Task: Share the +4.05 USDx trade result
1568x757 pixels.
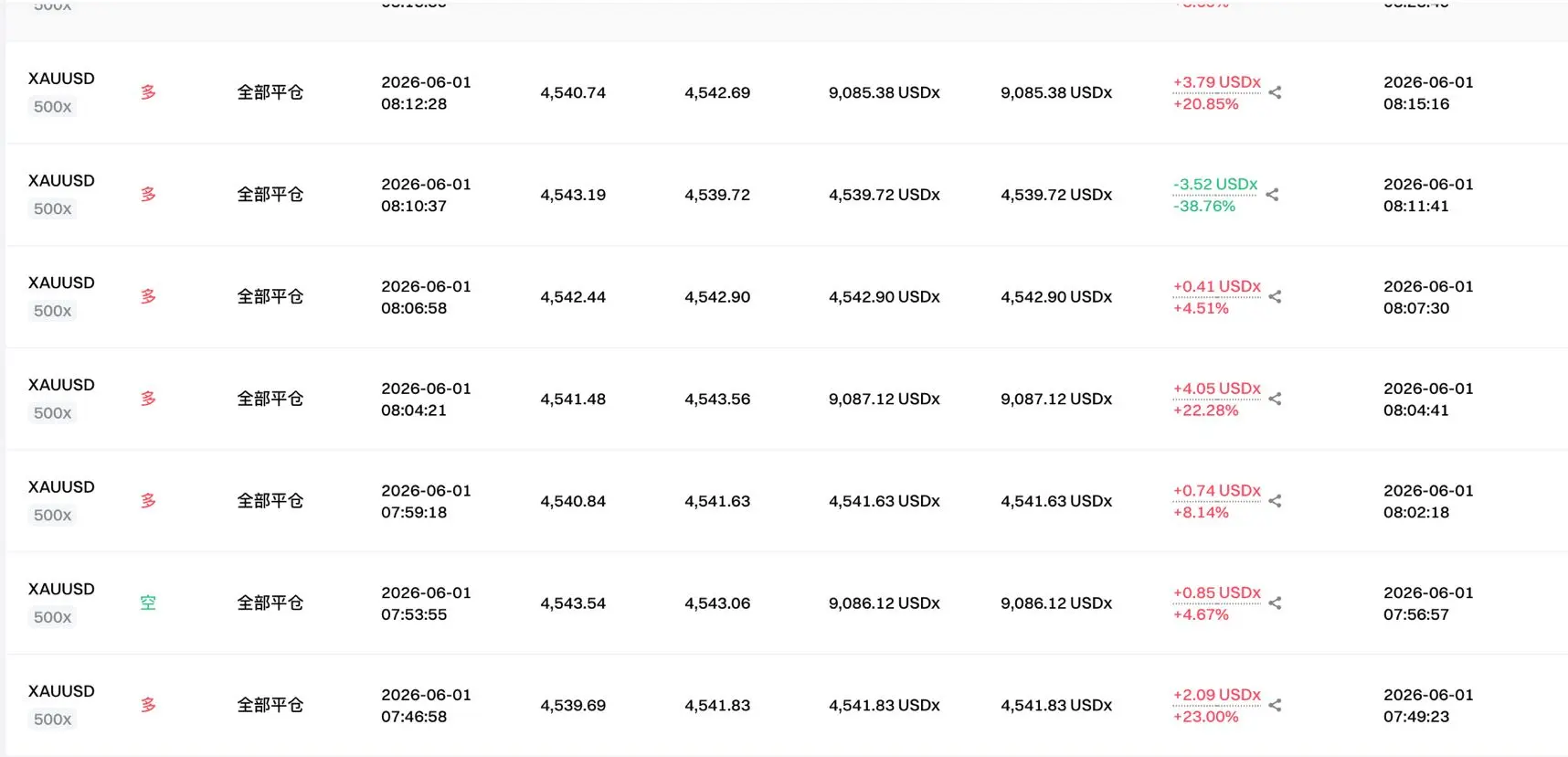Action: [x=1275, y=399]
